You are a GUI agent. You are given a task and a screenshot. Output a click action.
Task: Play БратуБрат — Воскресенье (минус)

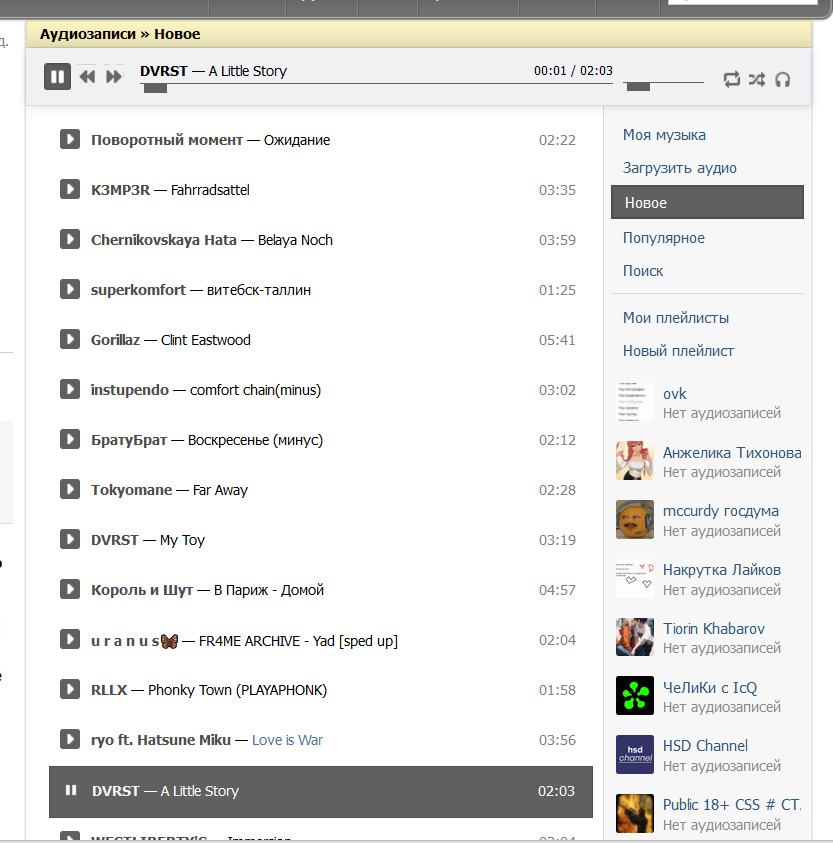[69, 439]
